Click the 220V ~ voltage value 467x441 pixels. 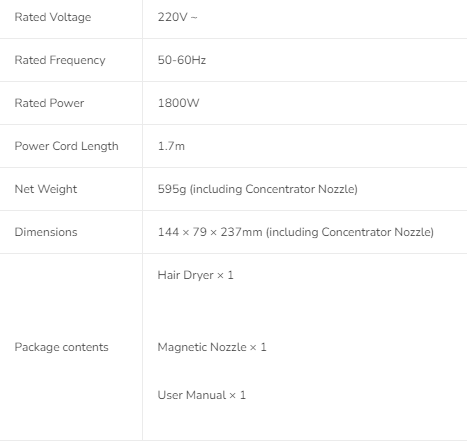tap(177, 17)
